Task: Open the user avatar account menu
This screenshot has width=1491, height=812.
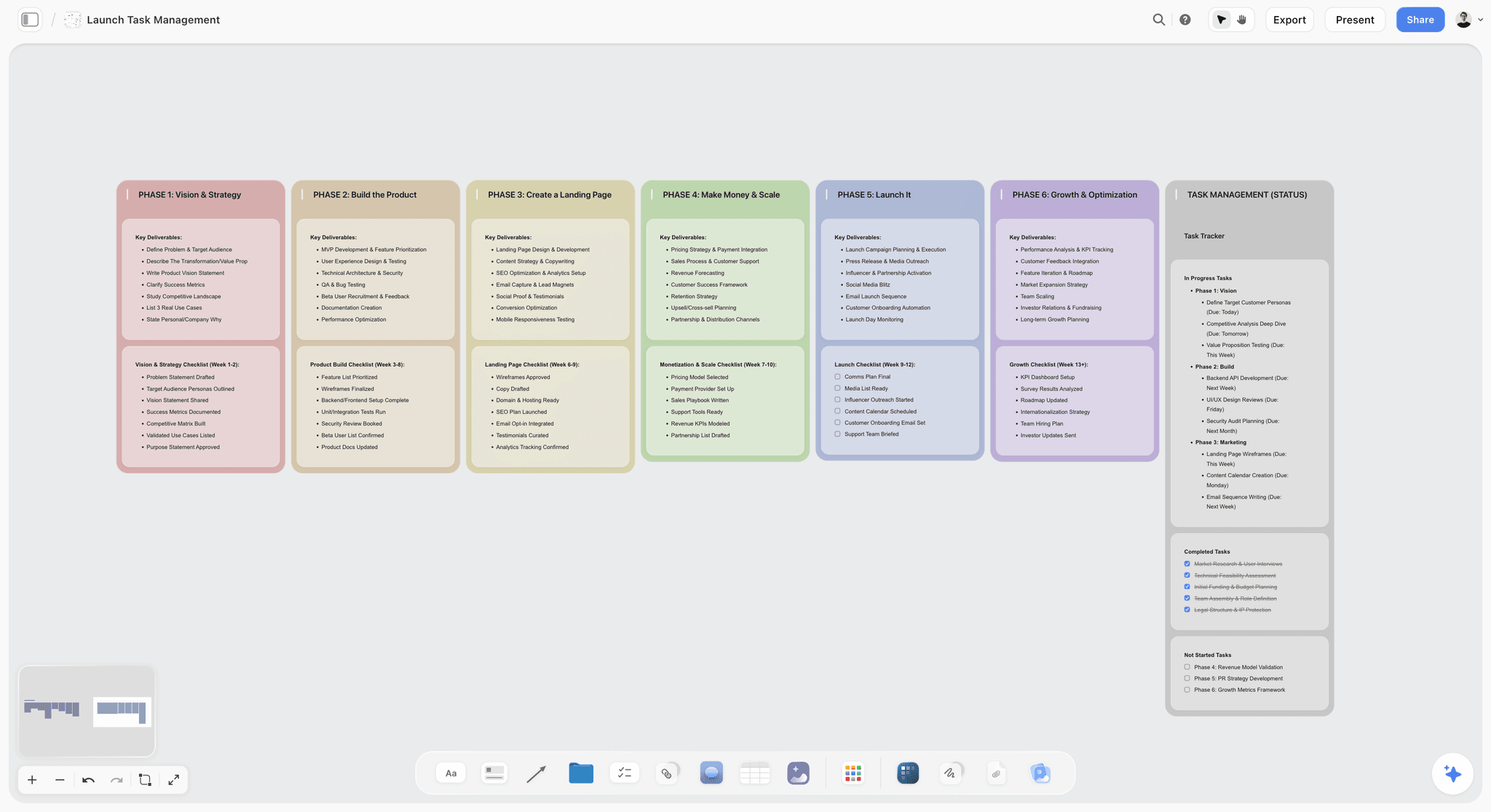Action: tap(1469, 20)
